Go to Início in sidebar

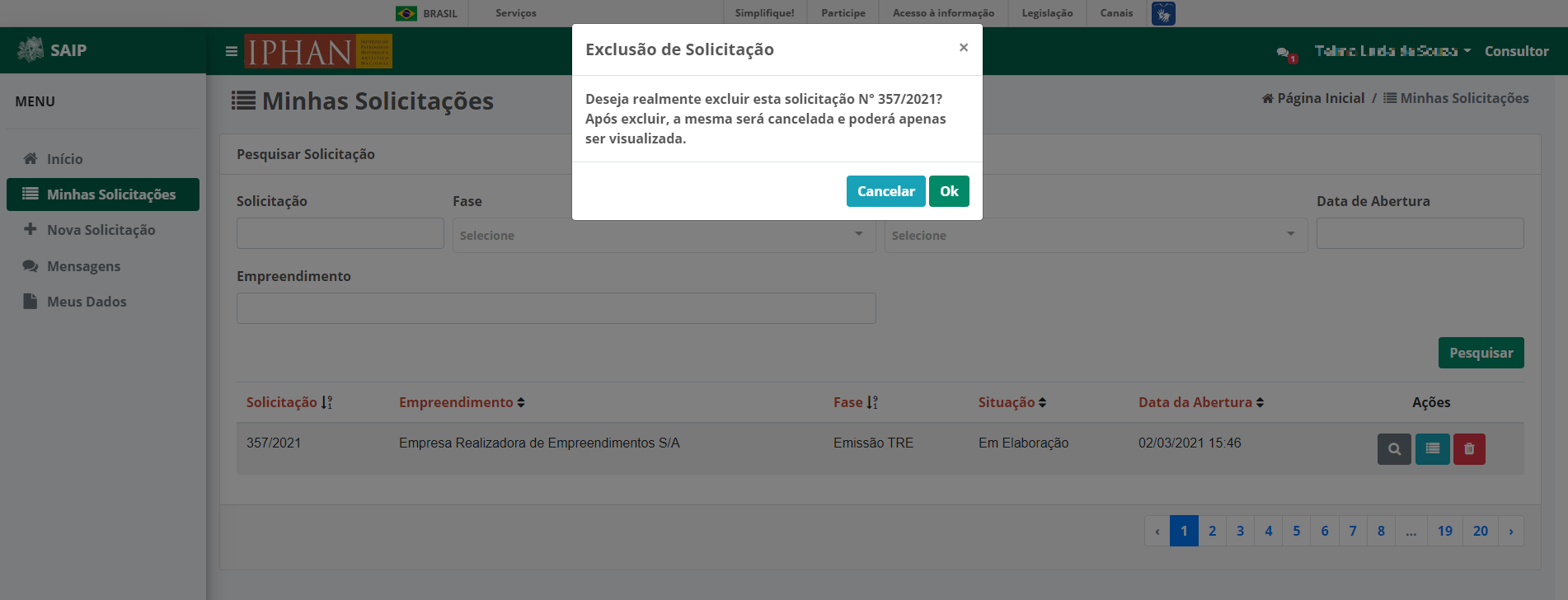pos(103,159)
